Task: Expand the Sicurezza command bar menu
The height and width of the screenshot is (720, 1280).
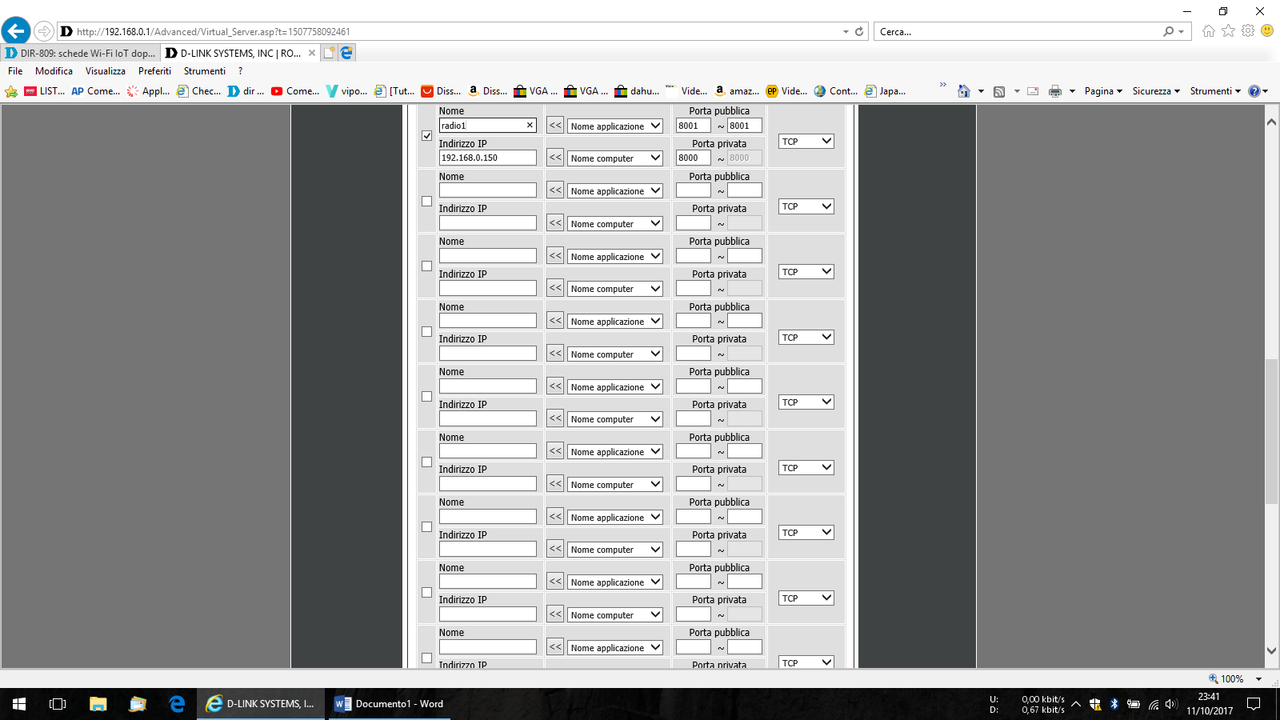Action: click(1156, 91)
